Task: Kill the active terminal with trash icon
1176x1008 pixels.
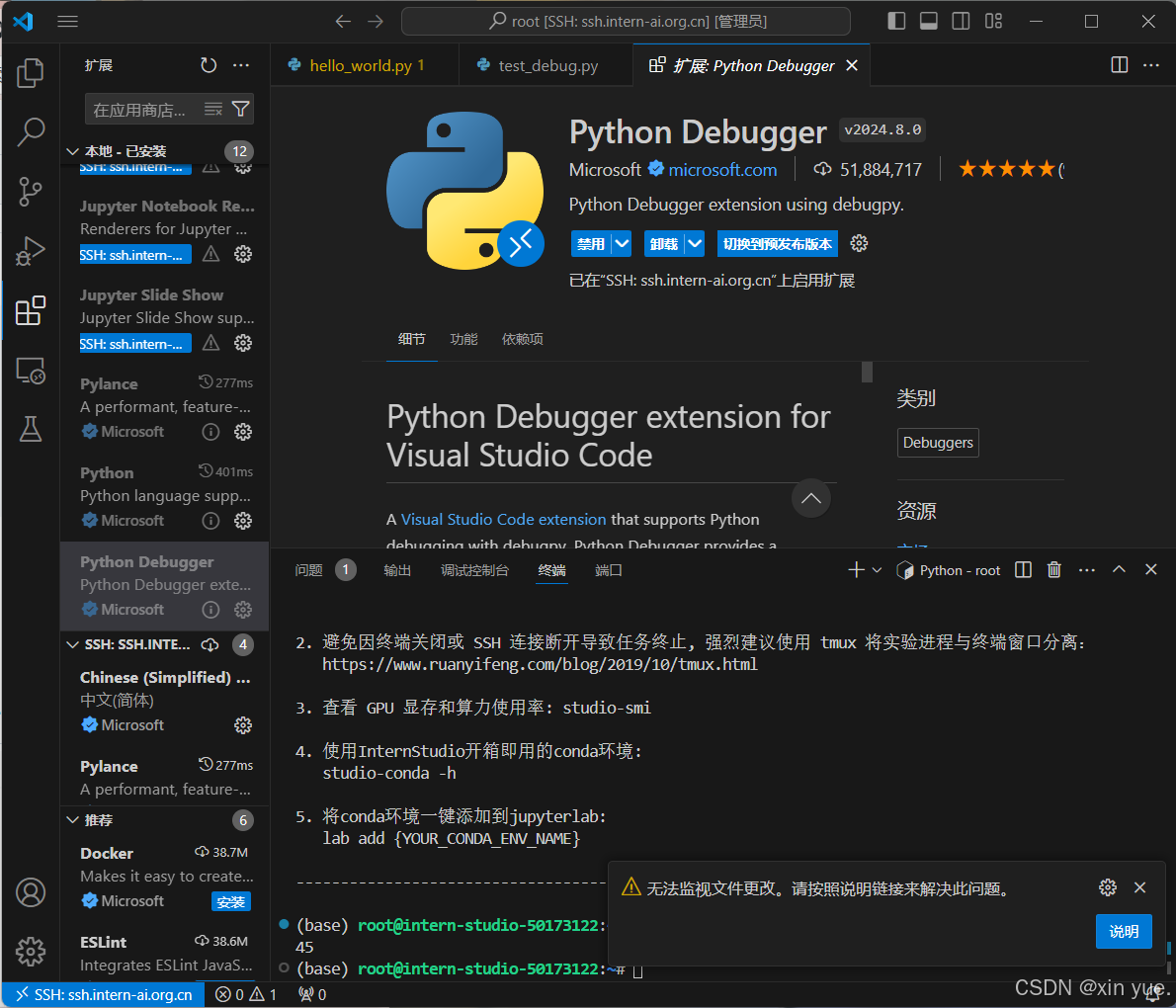Action: [x=1053, y=569]
